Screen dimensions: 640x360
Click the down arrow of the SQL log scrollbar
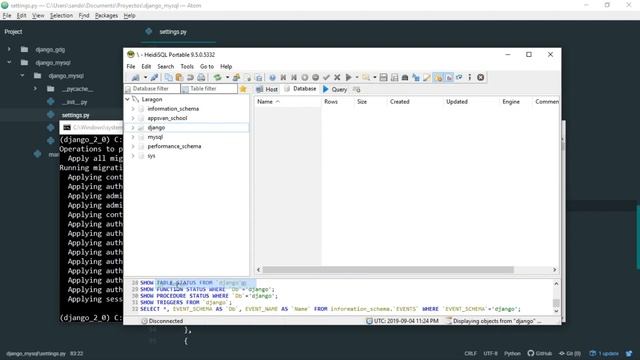556,311
